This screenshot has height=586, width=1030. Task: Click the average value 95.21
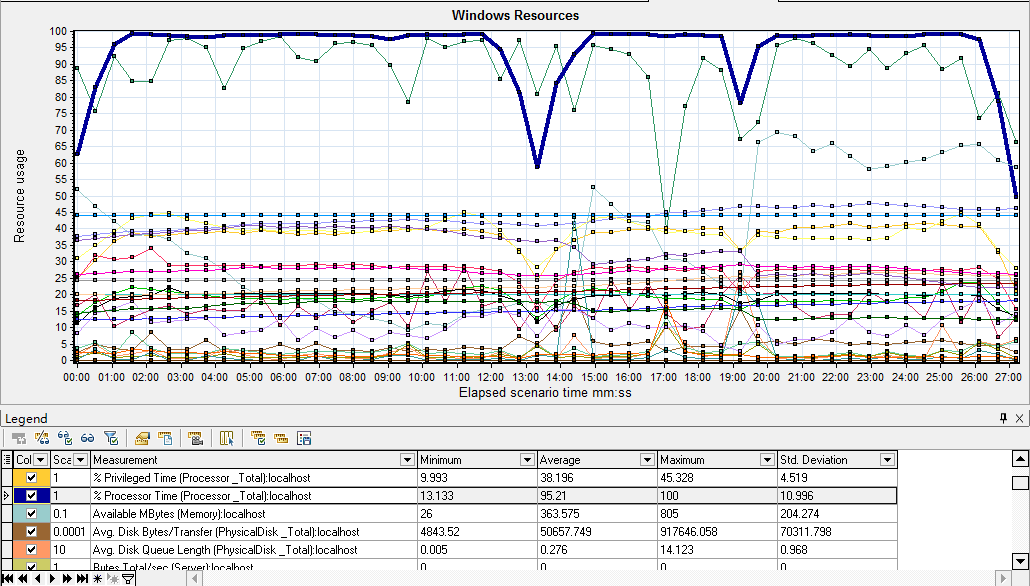(554, 496)
